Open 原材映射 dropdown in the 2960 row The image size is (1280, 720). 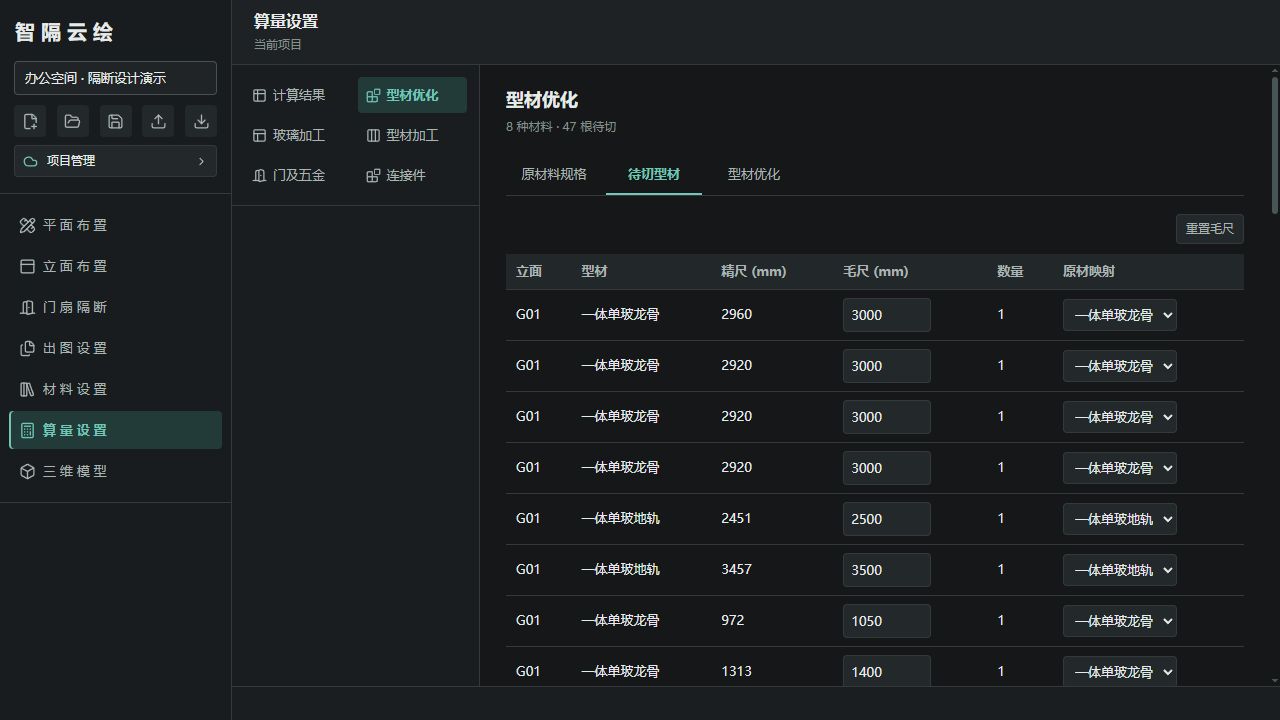pos(1119,315)
